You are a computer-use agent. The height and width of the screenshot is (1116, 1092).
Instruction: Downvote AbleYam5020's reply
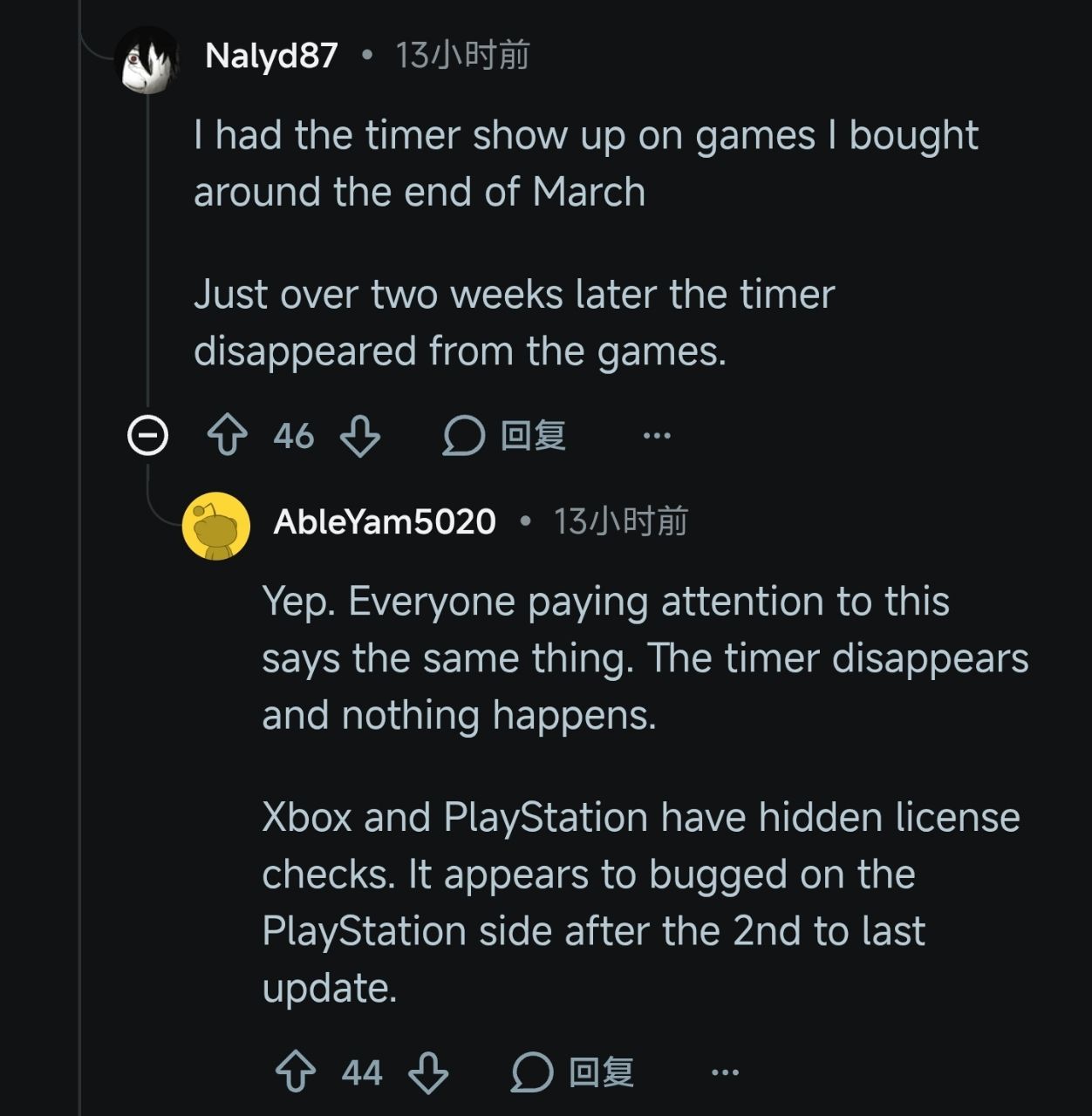click(x=428, y=1072)
